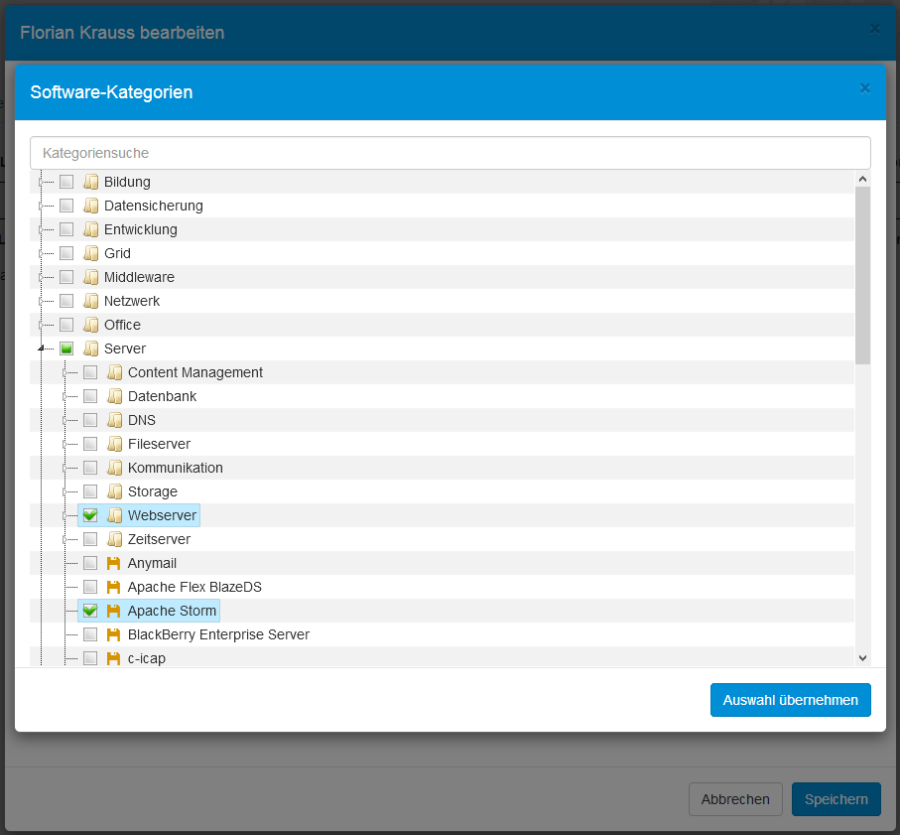Click the flag icon beside Apache Flex BlazeDS
This screenshot has width=900, height=835.
click(114, 587)
